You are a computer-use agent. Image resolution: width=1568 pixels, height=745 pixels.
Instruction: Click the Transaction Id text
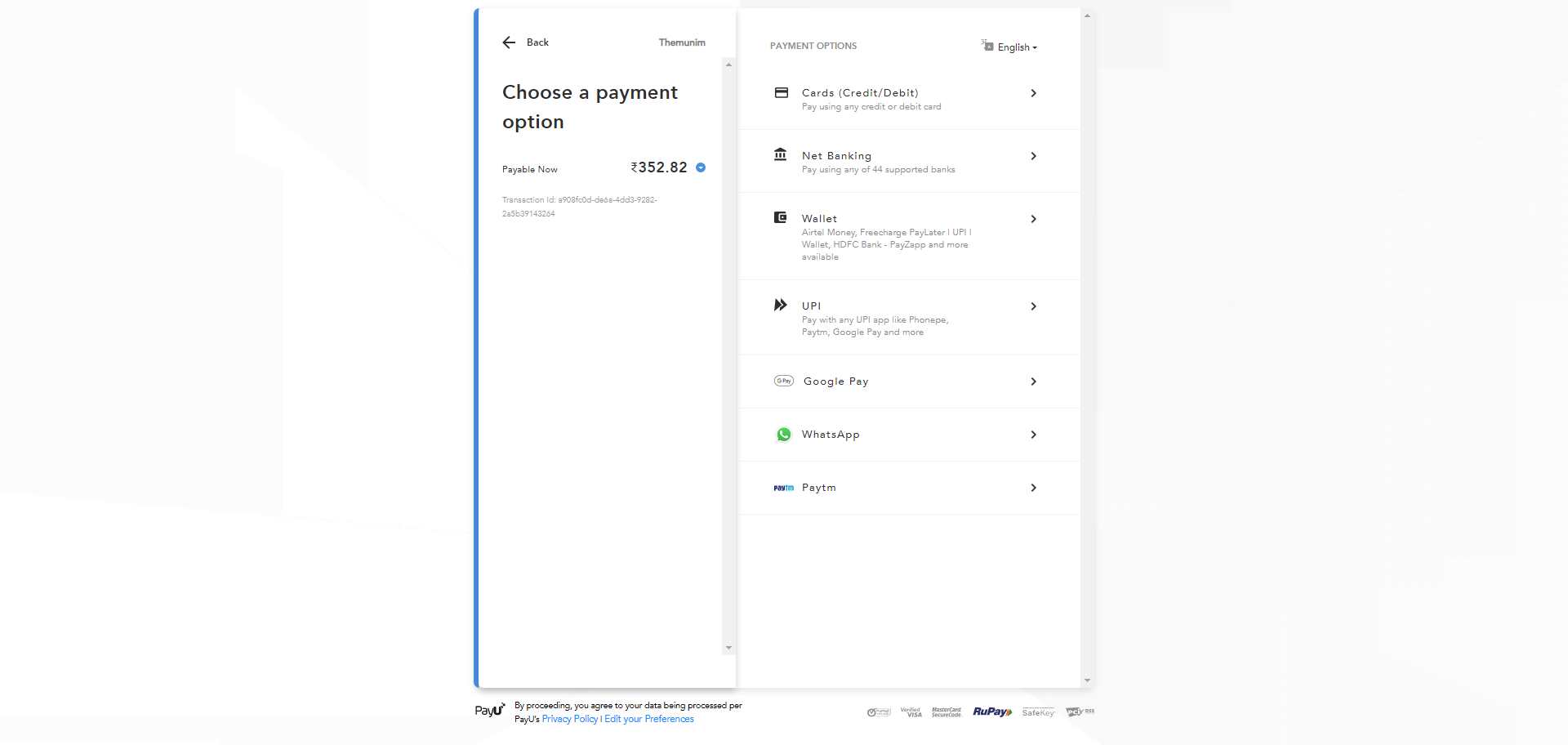tap(580, 207)
